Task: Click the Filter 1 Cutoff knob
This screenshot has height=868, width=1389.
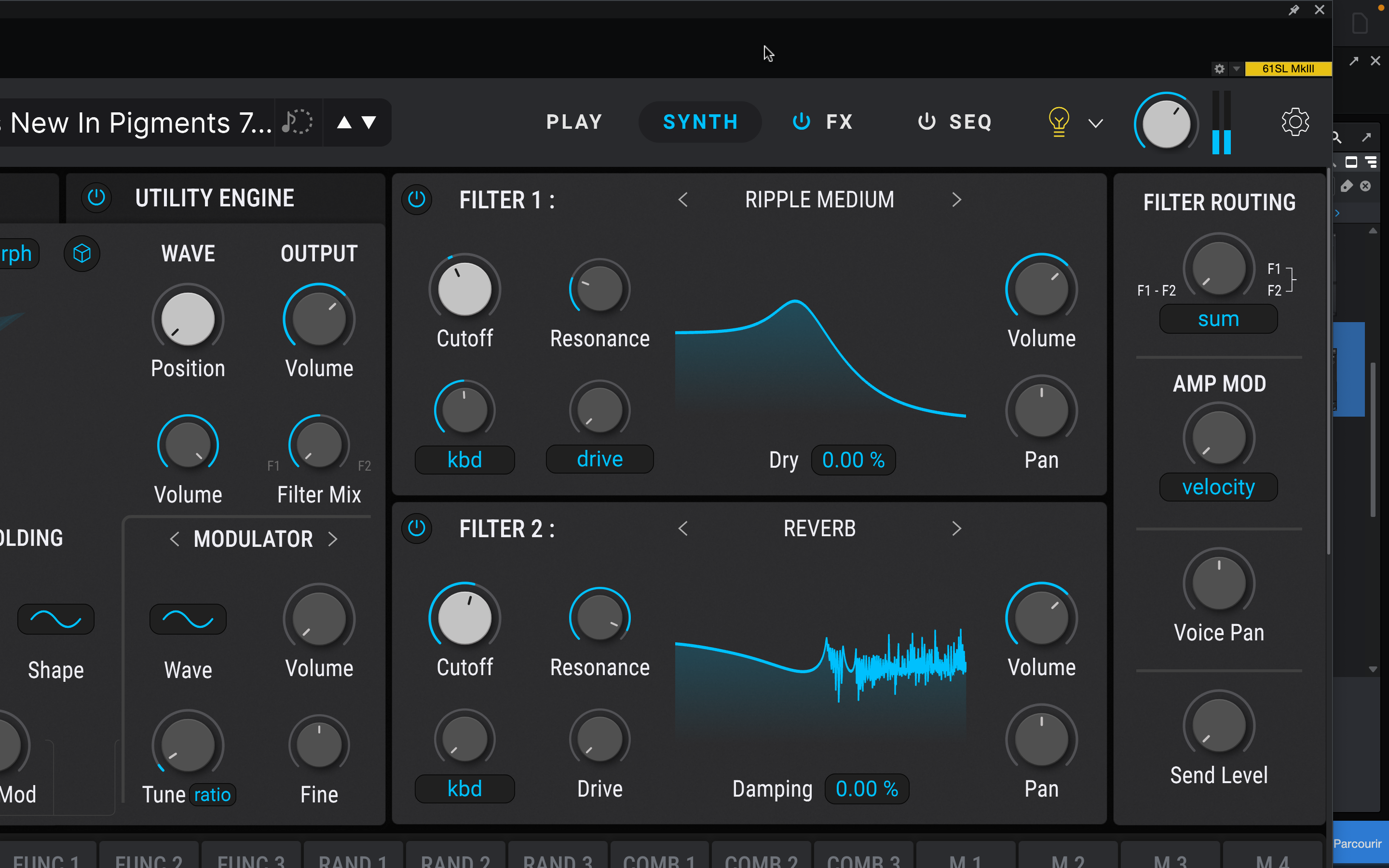Action: tap(464, 289)
